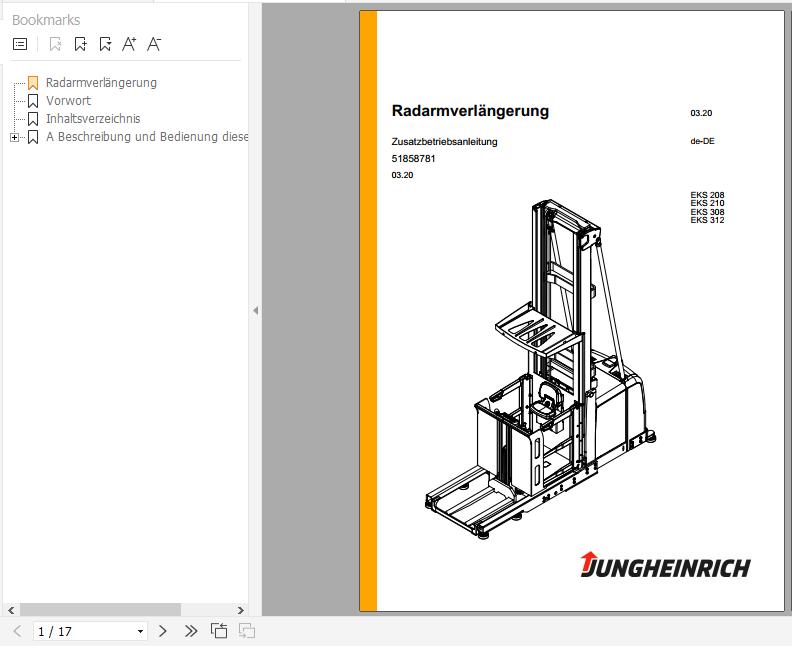Jump to the last page
This screenshot has width=792, height=646.
pos(191,631)
